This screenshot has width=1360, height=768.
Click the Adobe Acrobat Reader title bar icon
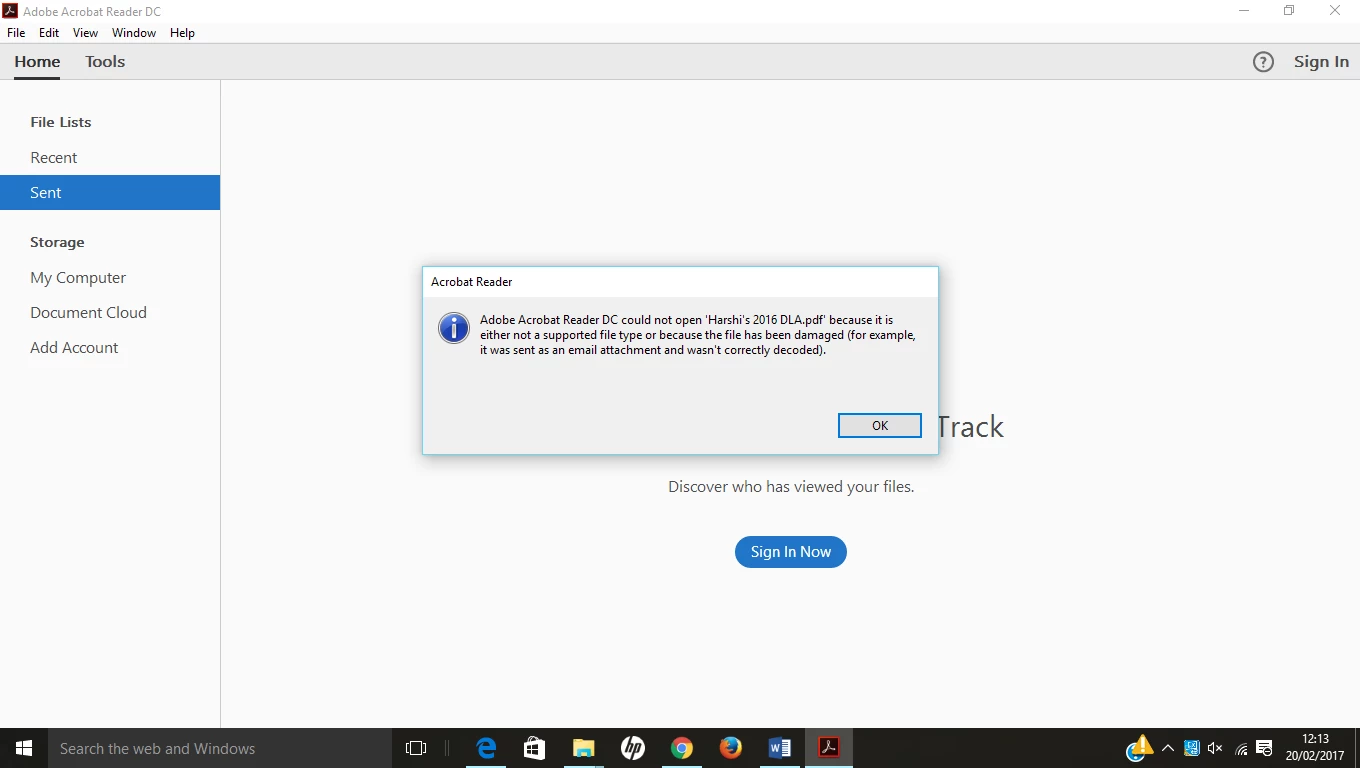click(x=10, y=11)
